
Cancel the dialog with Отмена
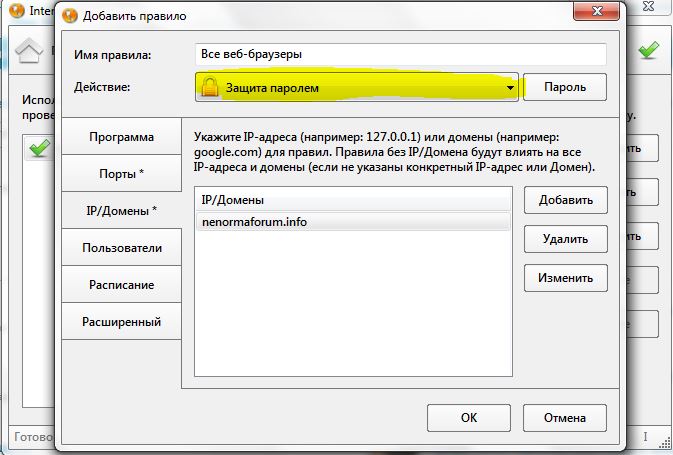[x=565, y=418]
